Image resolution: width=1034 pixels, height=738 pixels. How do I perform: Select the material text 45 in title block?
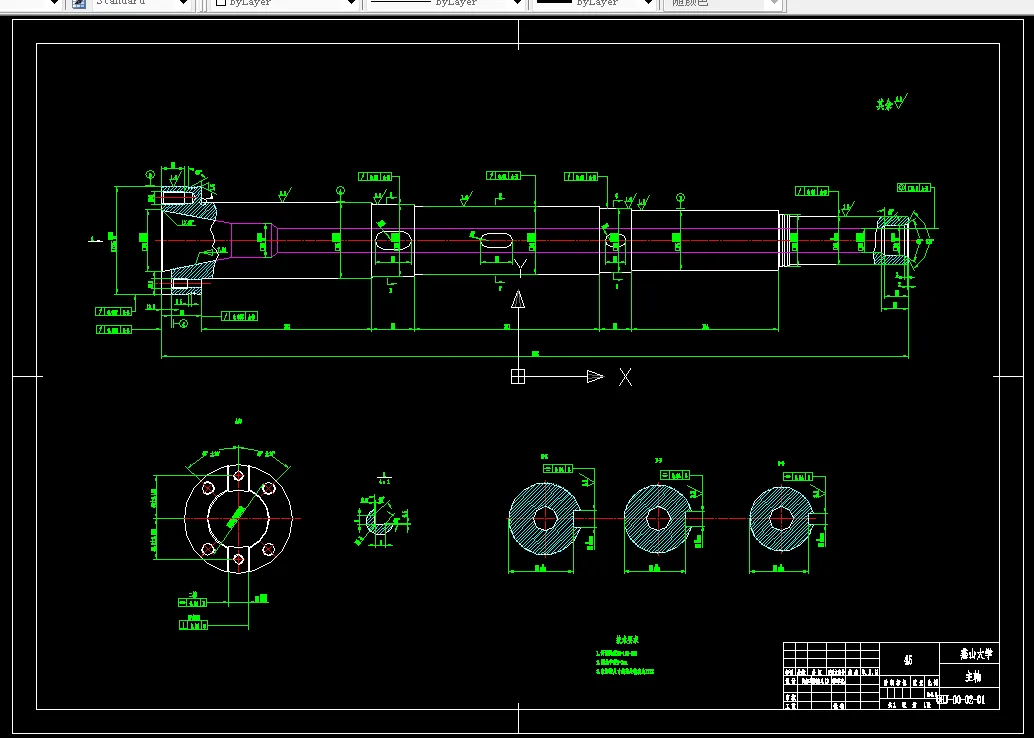[908, 660]
